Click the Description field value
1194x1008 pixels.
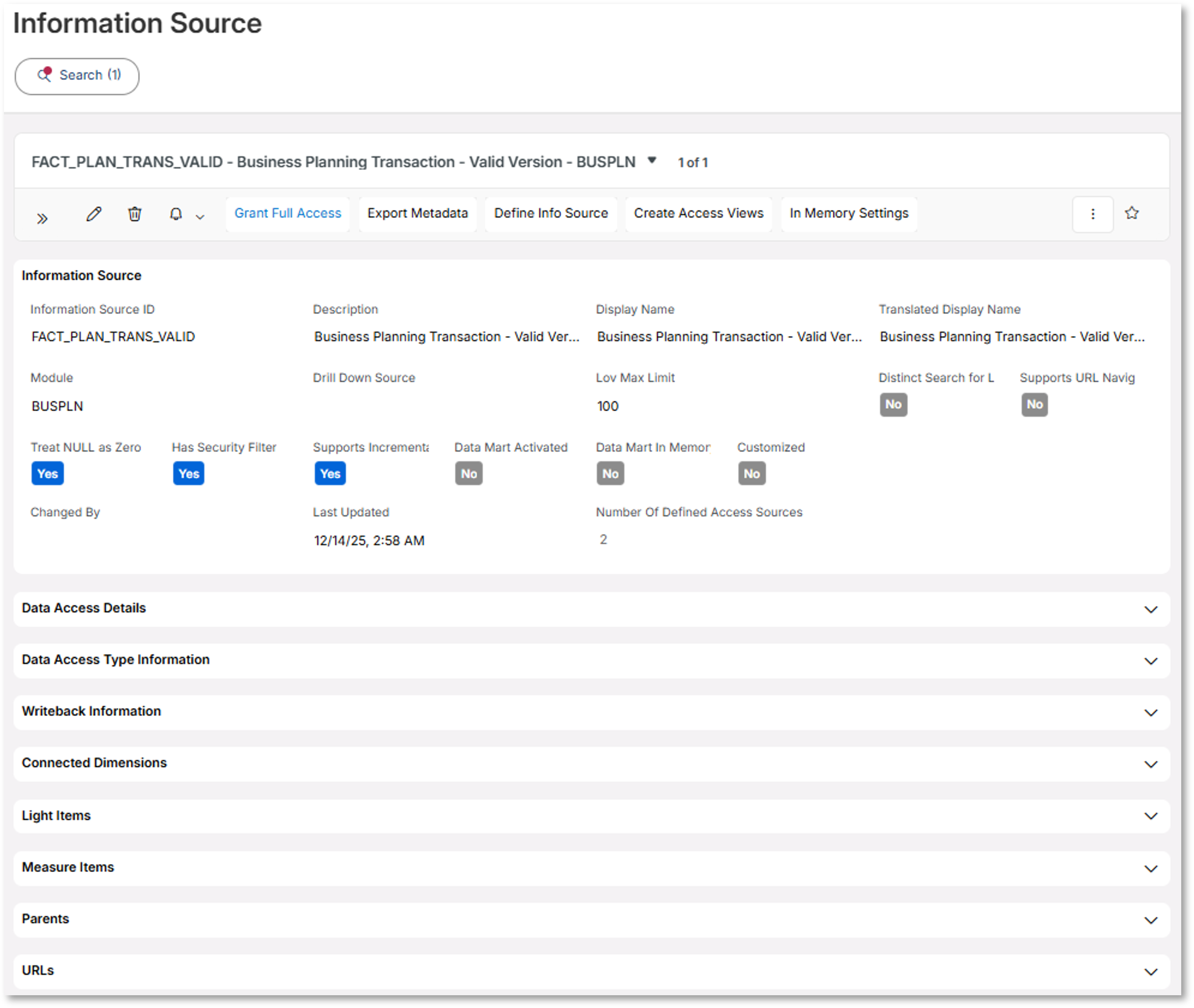coord(447,336)
